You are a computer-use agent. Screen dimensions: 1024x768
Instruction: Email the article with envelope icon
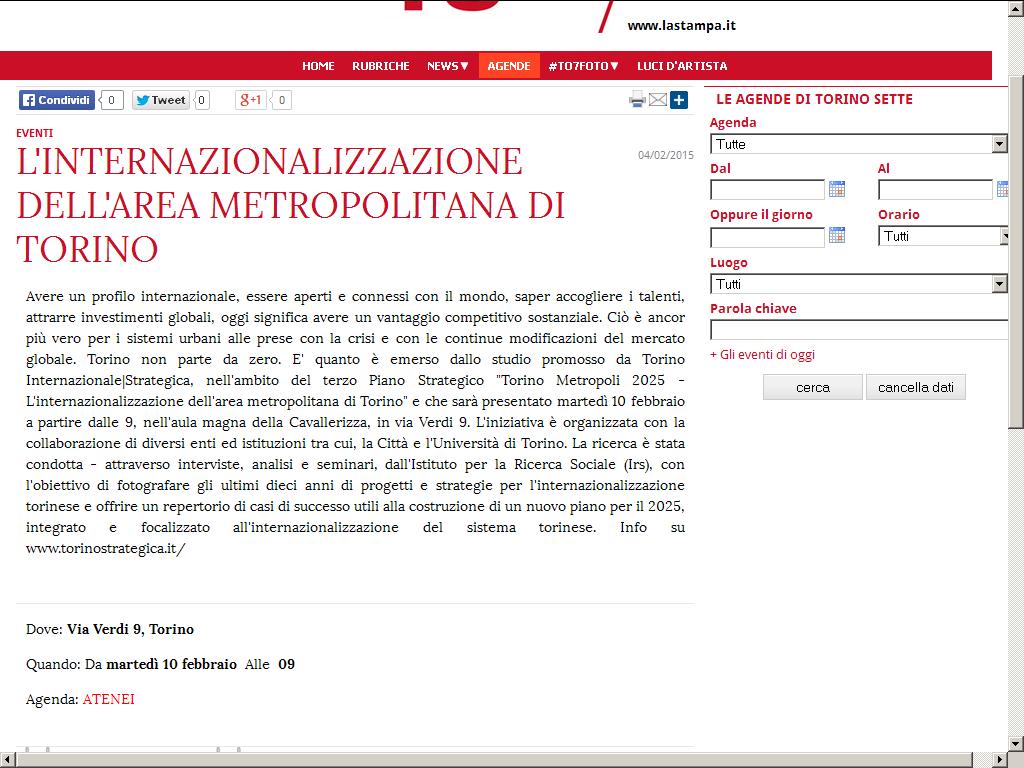658,100
